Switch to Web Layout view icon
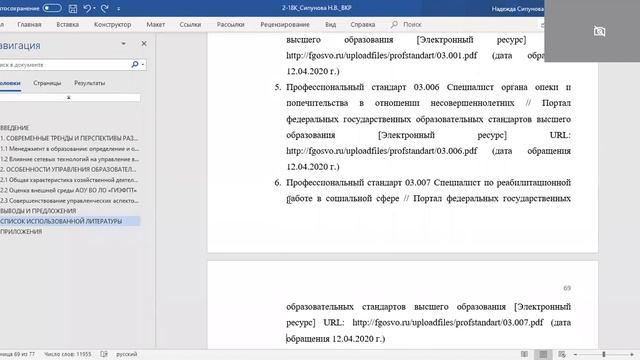This screenshot has width=640, height=360. (x=562, y=354)
